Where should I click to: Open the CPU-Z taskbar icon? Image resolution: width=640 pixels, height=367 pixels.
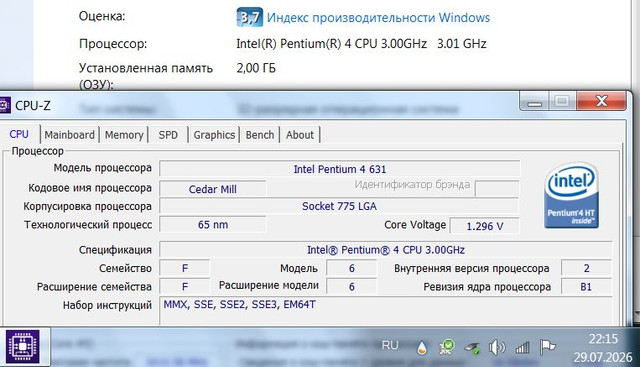[x=22, y=346]
